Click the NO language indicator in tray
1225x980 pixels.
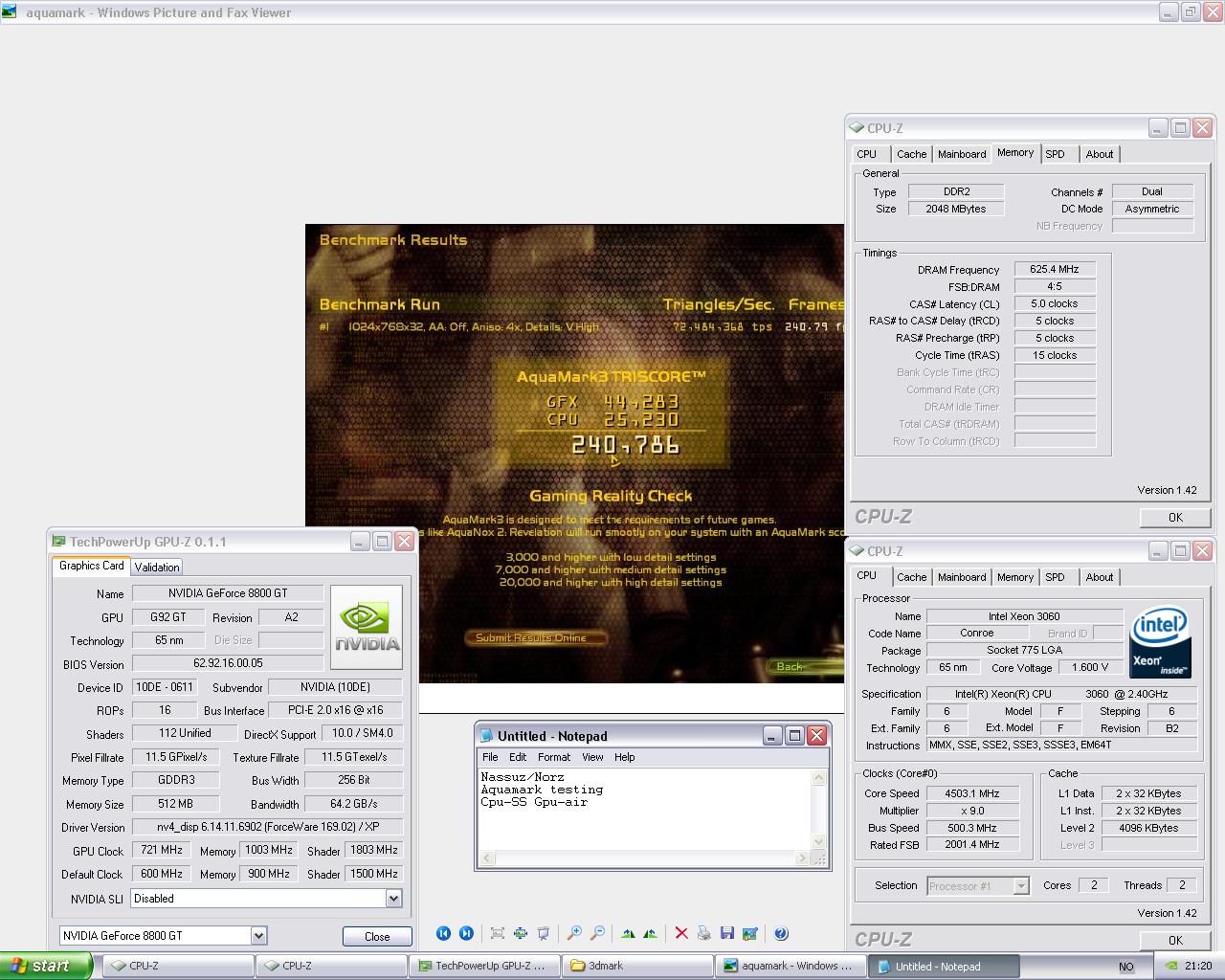(1126, 967)
